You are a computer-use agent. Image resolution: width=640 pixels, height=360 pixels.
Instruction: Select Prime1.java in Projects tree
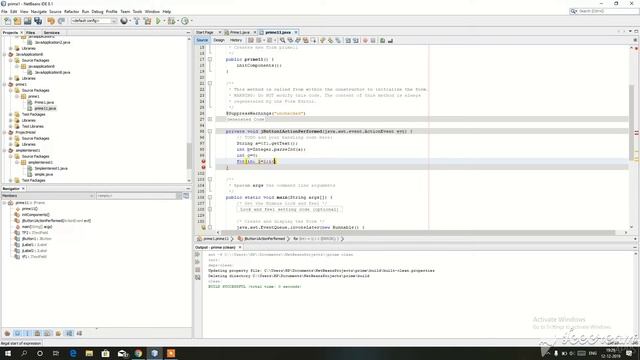[44, 102]
